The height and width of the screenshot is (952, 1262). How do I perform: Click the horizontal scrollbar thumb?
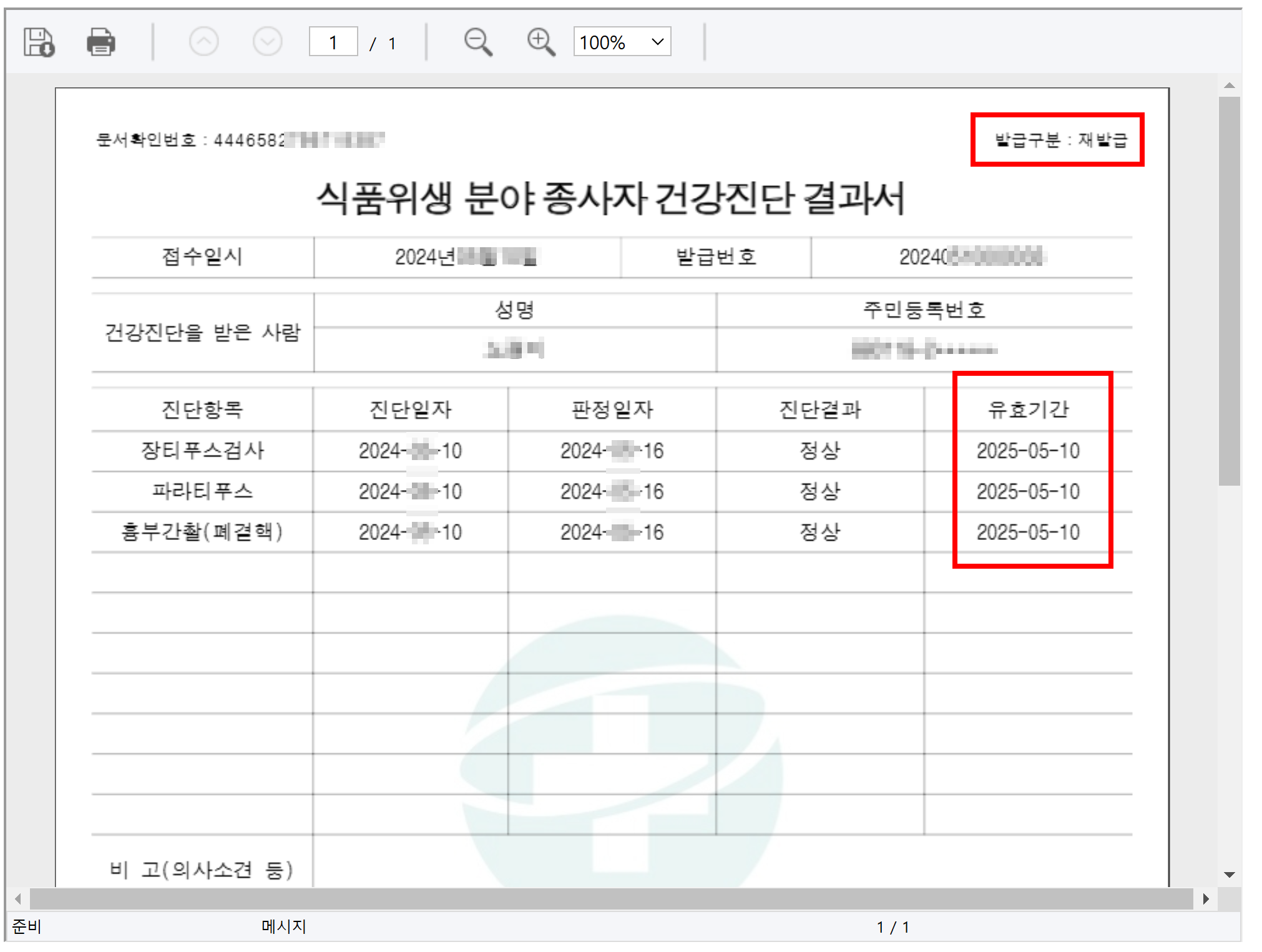(x=610, y=899)
